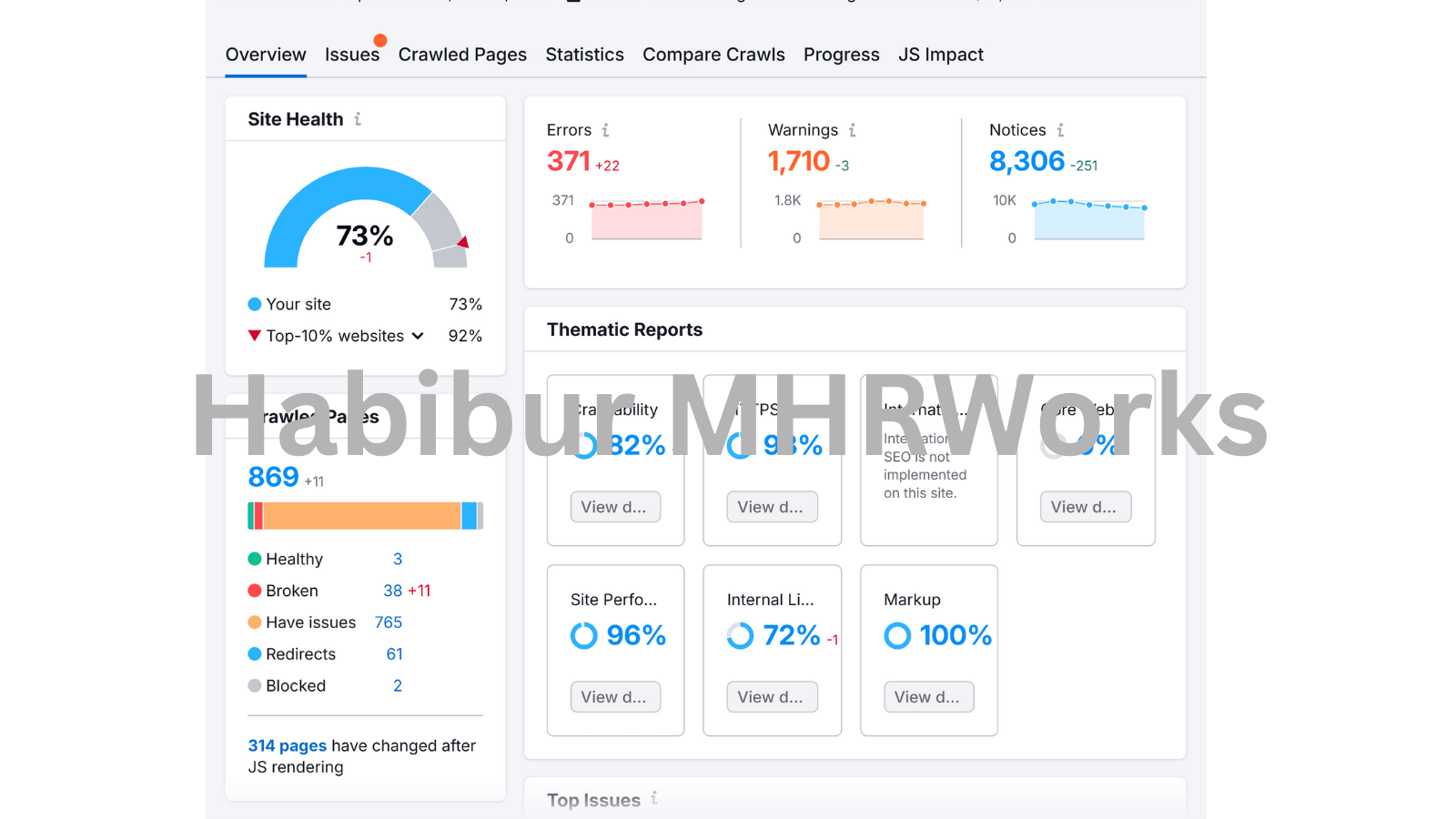Screen dimensions: 1456x819
Task: View details for Site Performance report
Action: 615,697
